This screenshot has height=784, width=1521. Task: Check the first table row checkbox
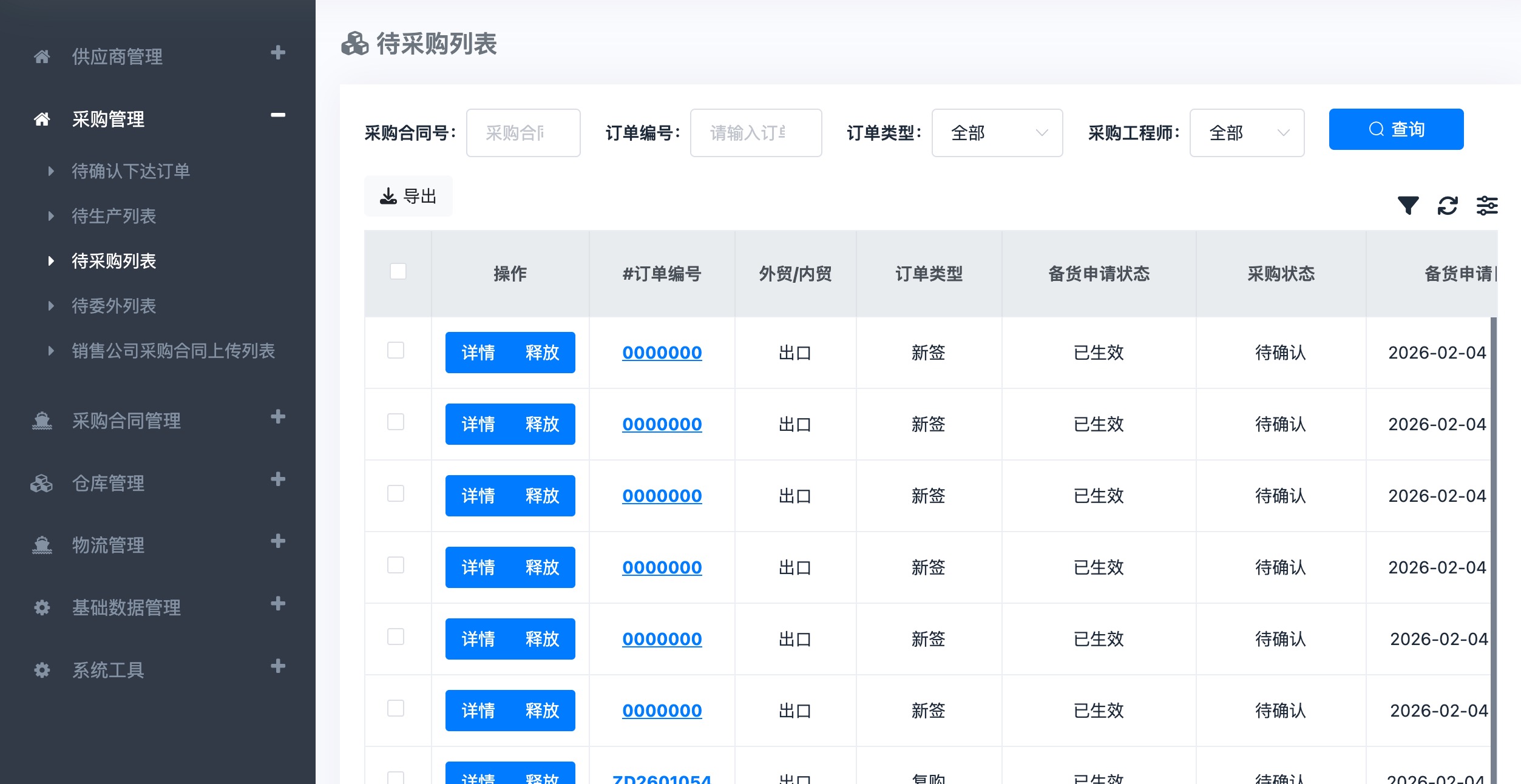396,350
